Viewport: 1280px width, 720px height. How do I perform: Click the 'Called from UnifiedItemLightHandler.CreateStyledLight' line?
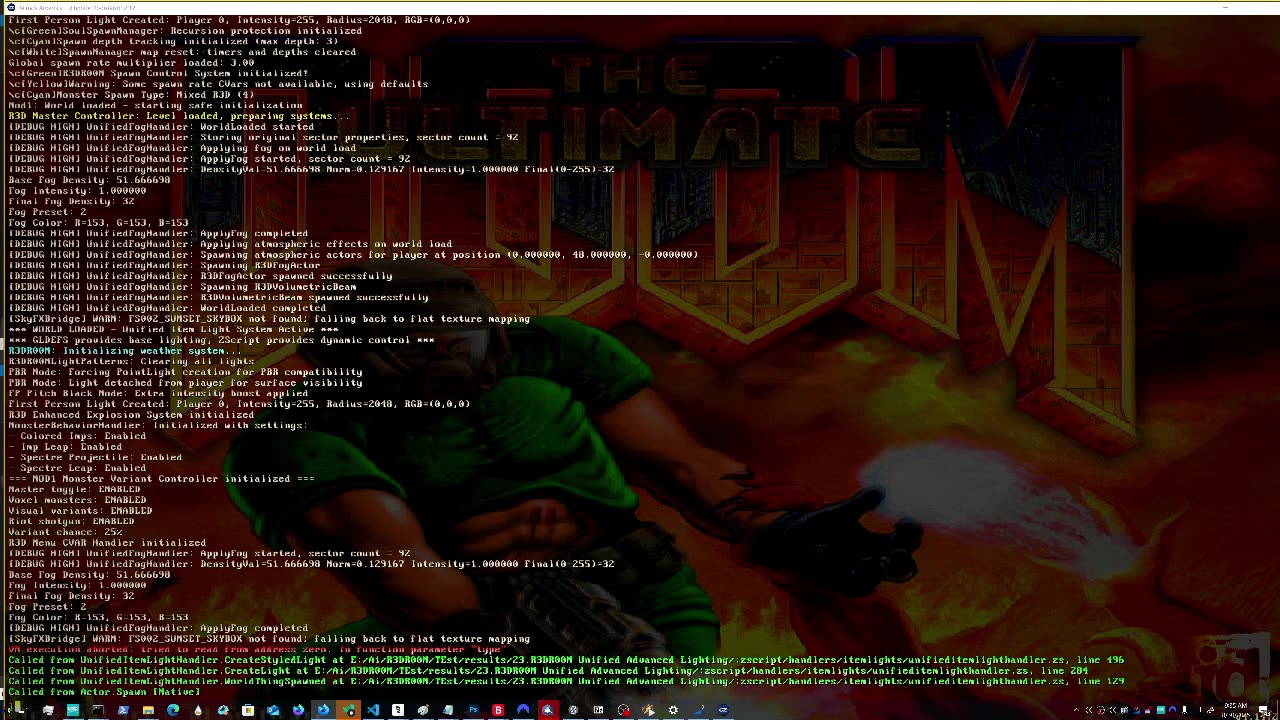click(566, 660)
